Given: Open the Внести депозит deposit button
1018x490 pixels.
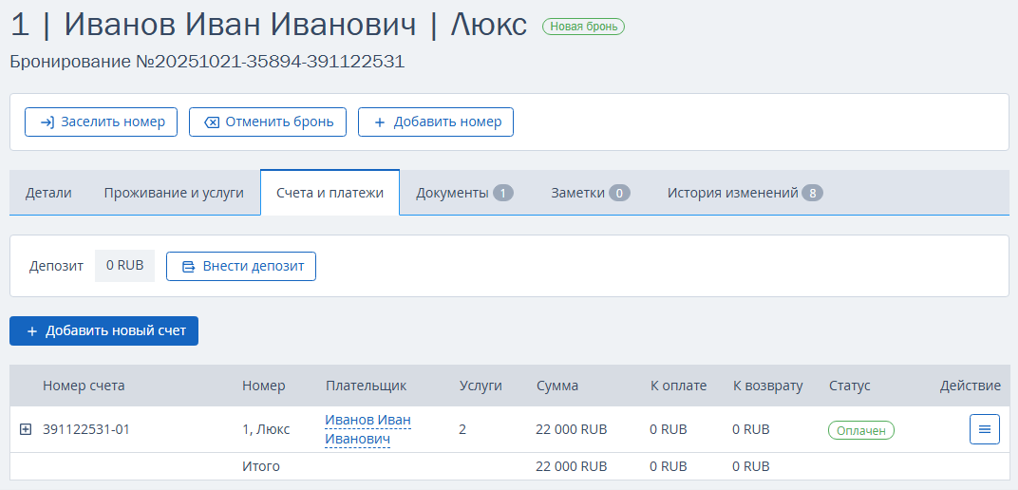Looking at the screenshot, I should click(x=241, y=266).
